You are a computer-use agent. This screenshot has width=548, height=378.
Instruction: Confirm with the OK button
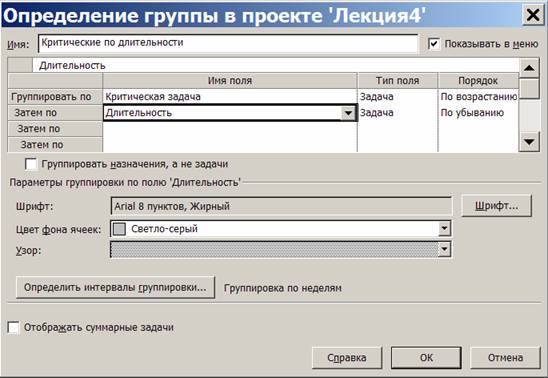tap(426, 358)
